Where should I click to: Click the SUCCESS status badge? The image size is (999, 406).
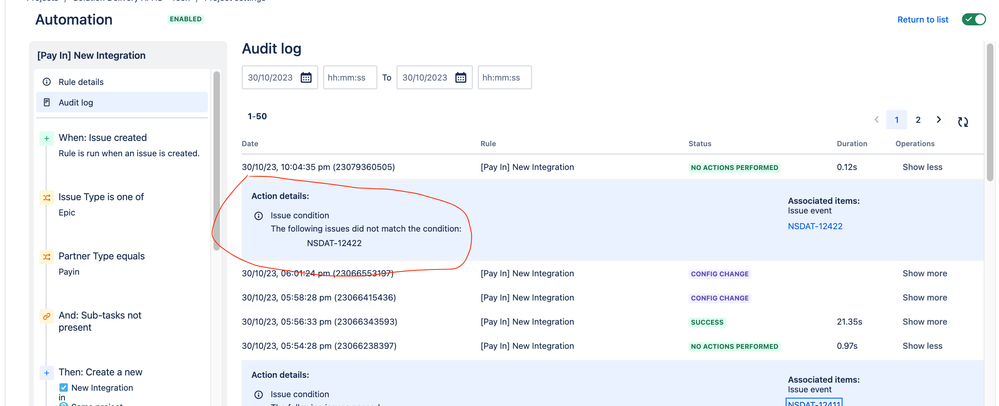coord(707,323)
